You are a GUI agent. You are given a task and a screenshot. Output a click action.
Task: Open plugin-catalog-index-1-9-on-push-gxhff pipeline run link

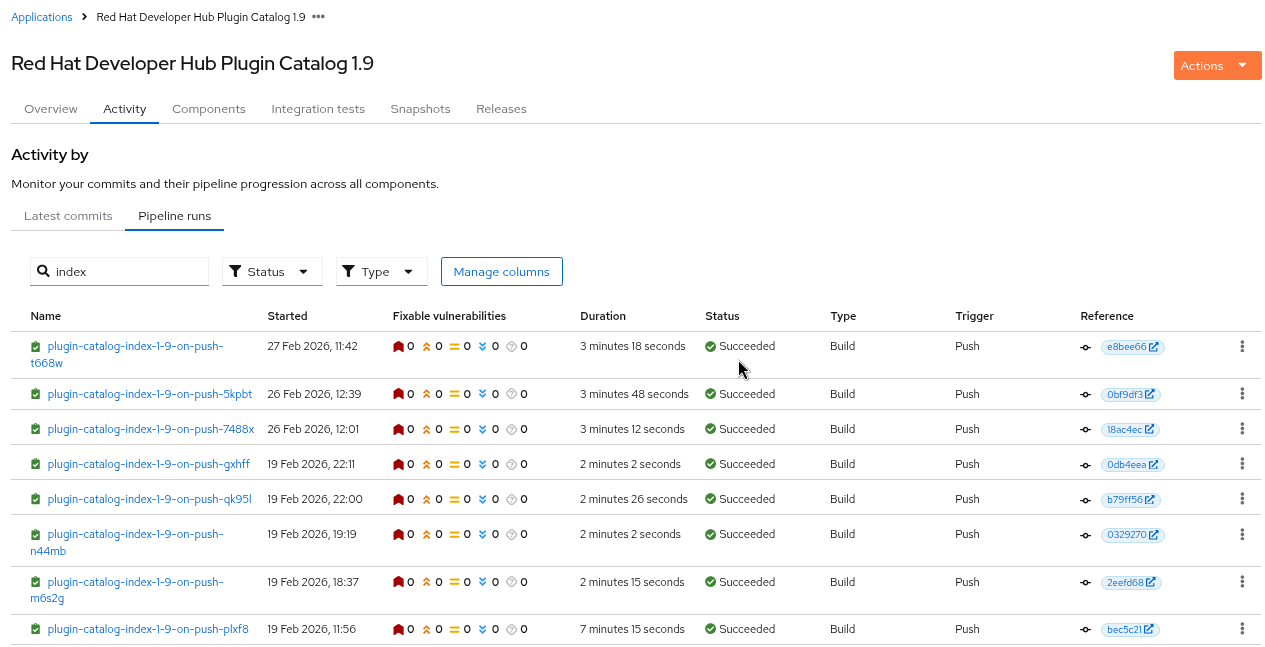(148, 464)
